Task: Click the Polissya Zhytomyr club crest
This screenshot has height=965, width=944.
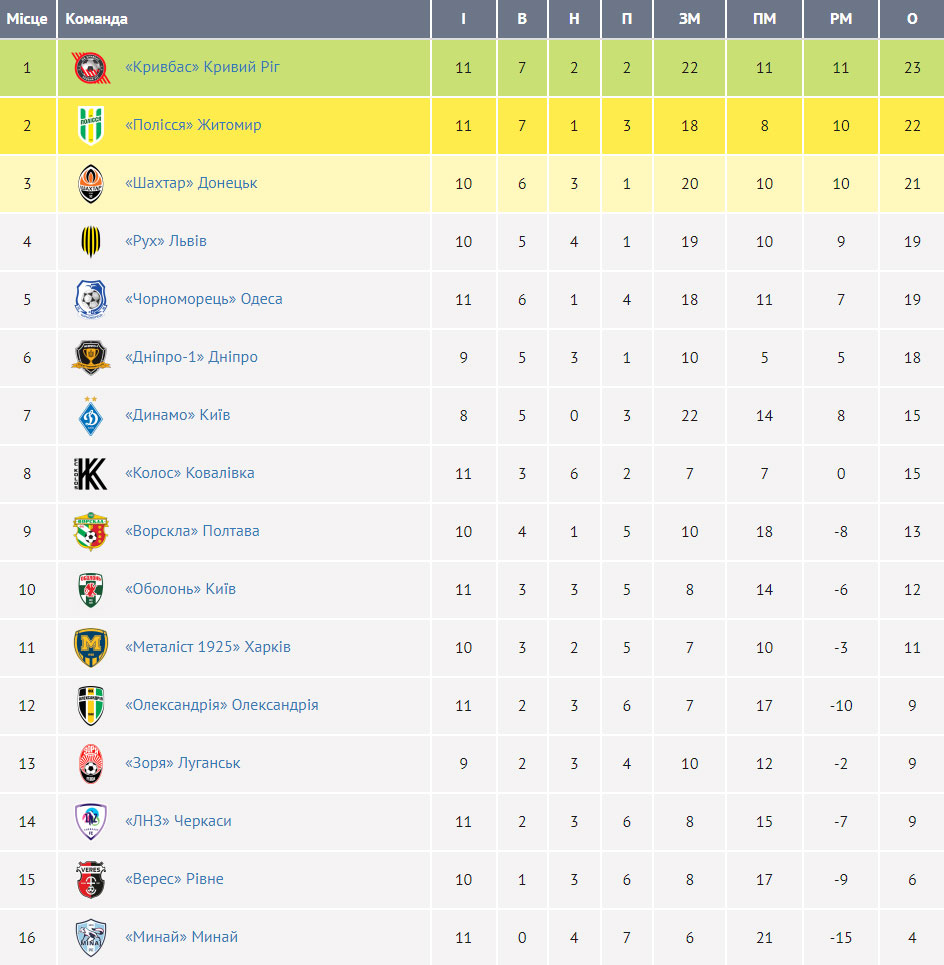Action: (x=90, y=126)
